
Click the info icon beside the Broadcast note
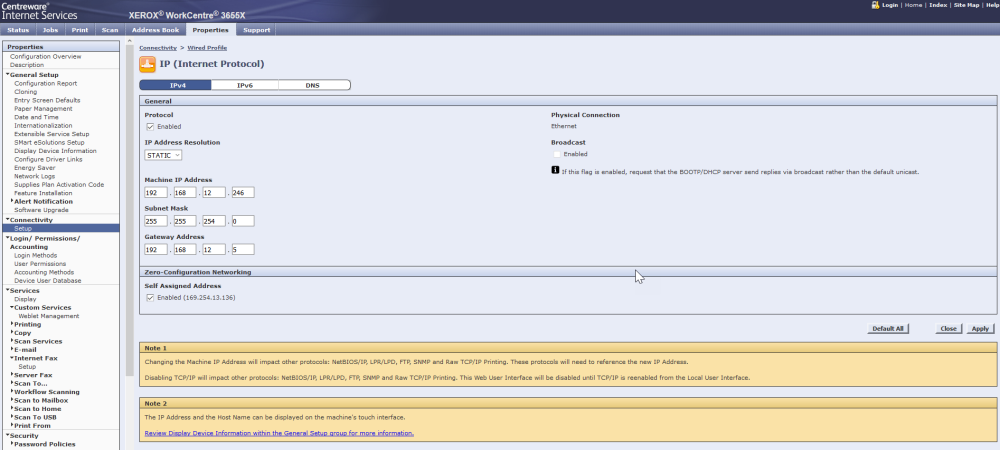point(555,171)
